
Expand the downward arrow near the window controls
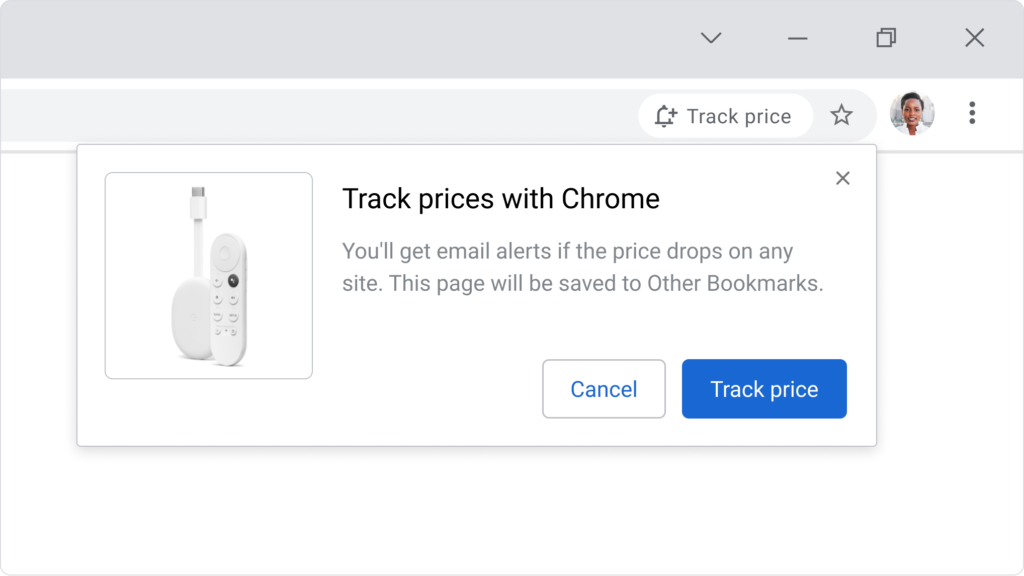coord(710,38)
